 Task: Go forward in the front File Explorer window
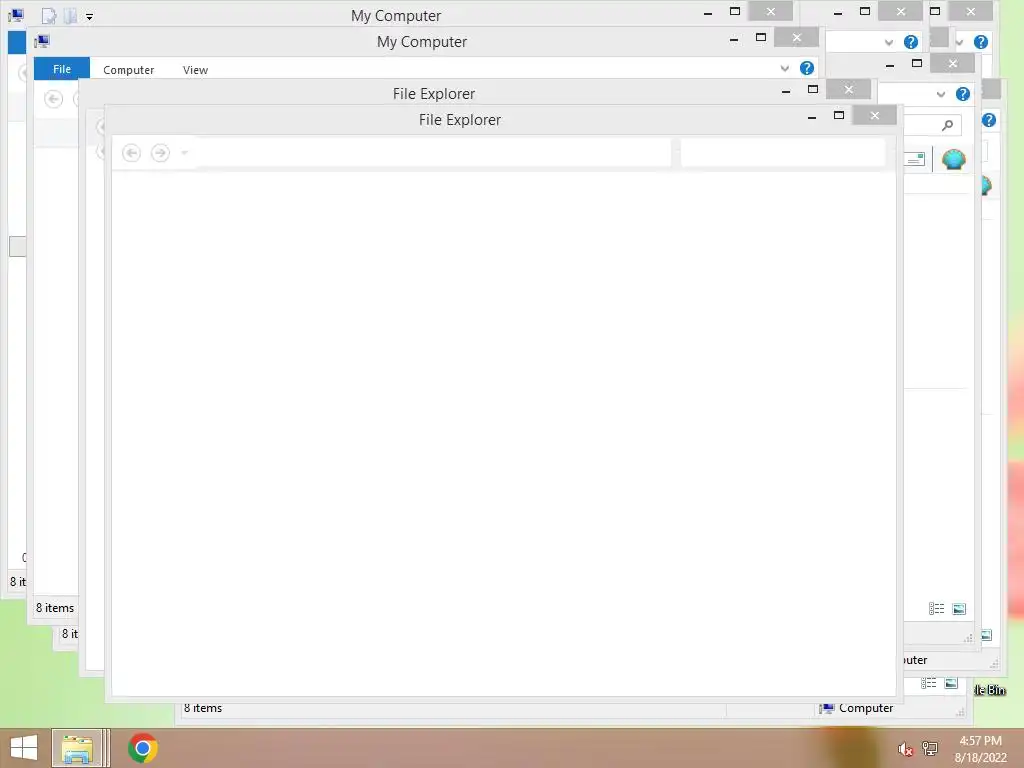point(160,153)
